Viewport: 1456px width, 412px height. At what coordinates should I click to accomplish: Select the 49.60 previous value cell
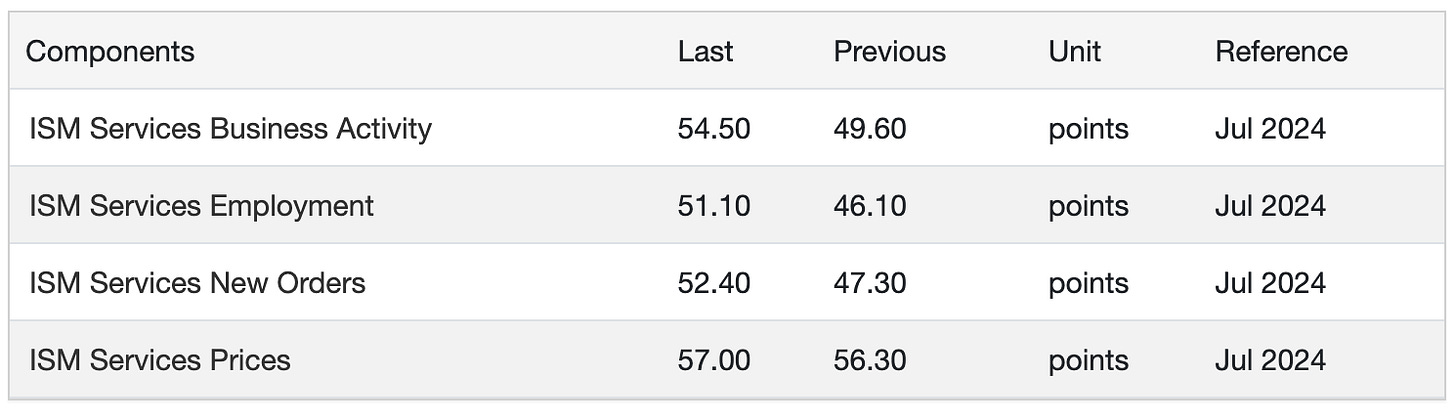click(x=870, y=129)
